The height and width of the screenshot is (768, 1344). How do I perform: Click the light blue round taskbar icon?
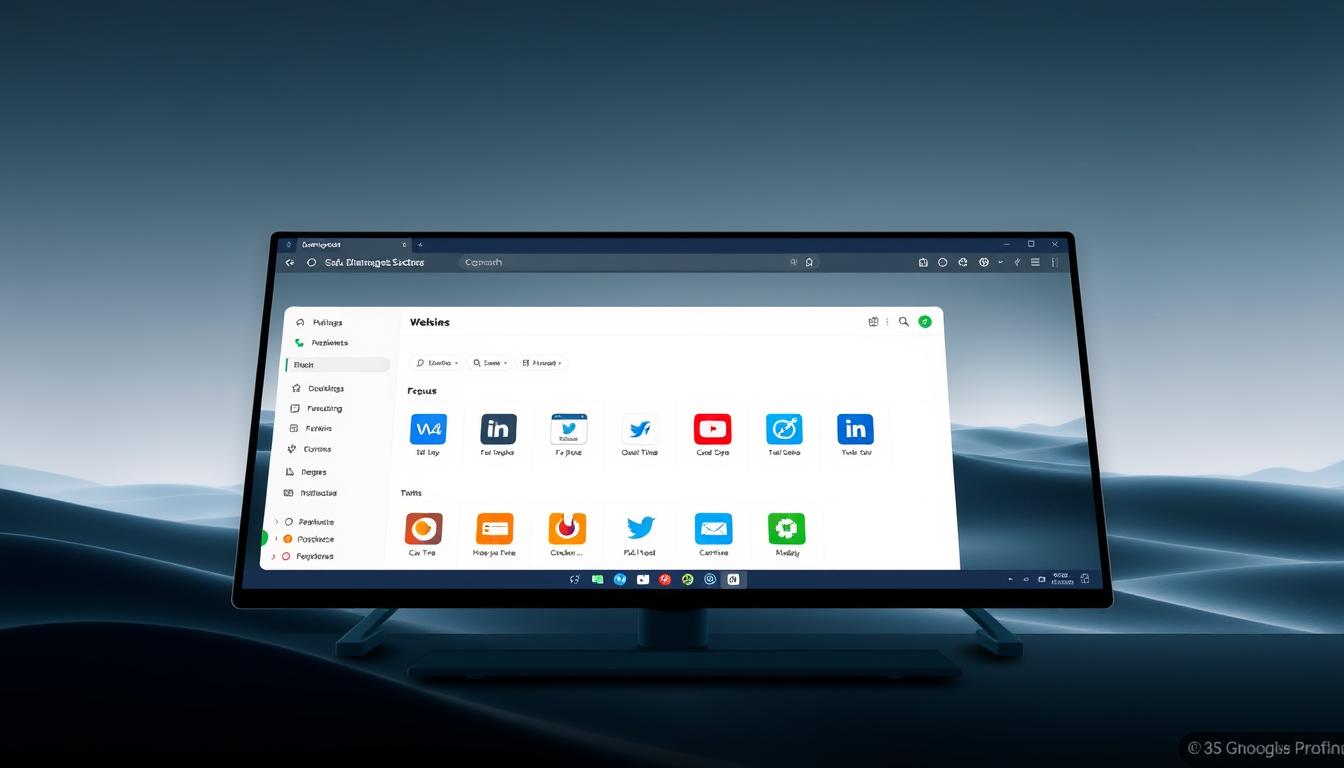pyautogui.click(x=620, y=579)
